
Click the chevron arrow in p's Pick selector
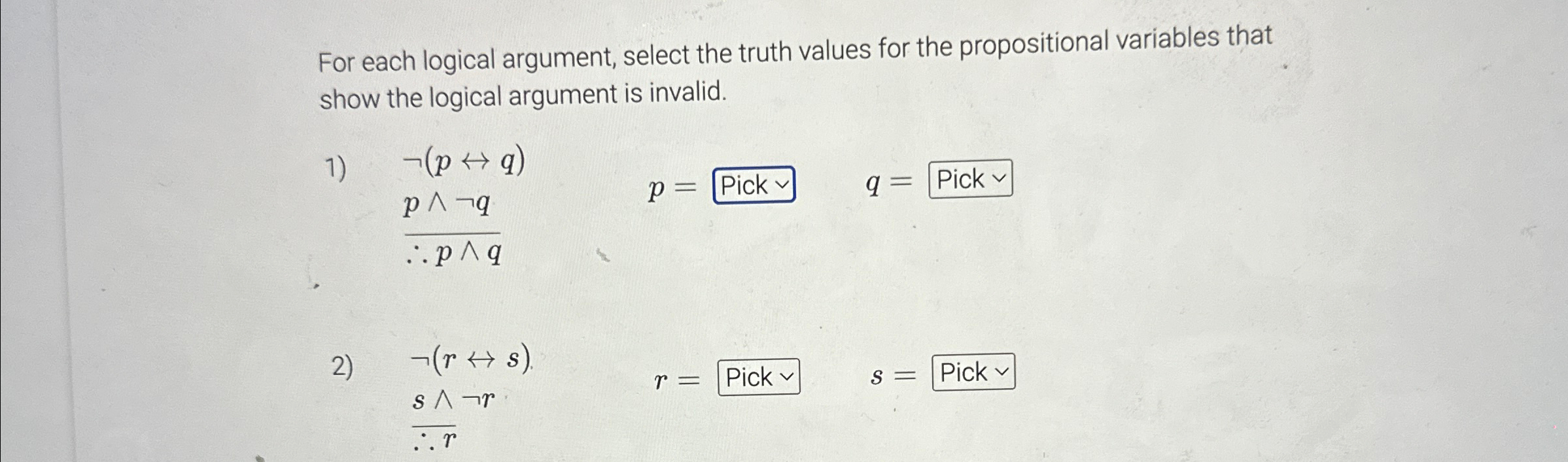(782, 185)
